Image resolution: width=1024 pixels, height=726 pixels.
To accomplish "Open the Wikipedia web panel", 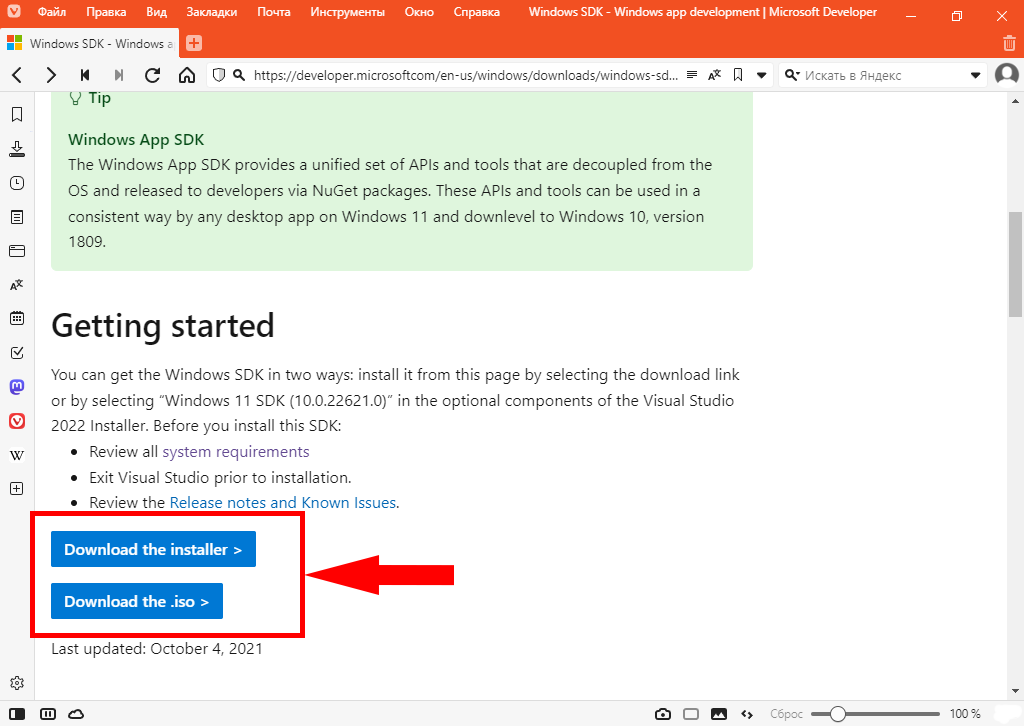I will 16,455.
